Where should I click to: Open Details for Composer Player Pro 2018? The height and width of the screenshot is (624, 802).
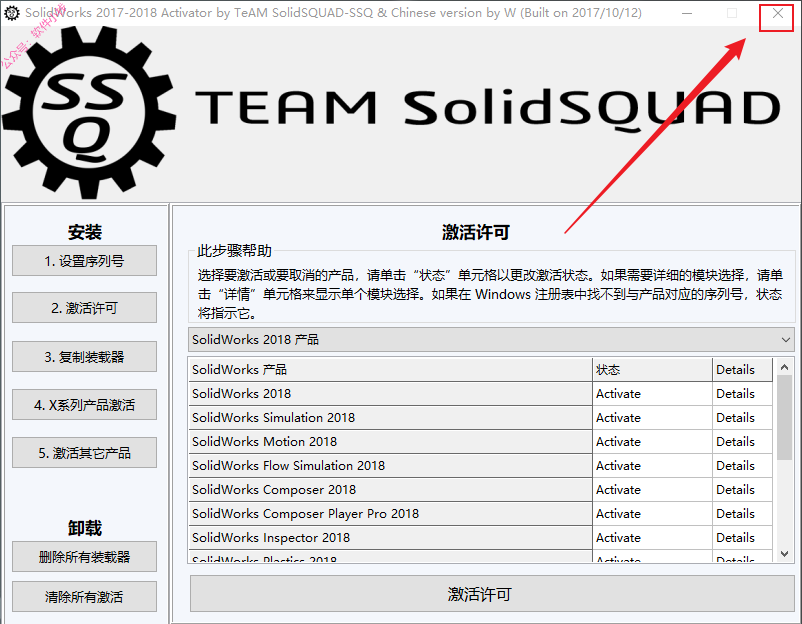(x=742, y=514)
